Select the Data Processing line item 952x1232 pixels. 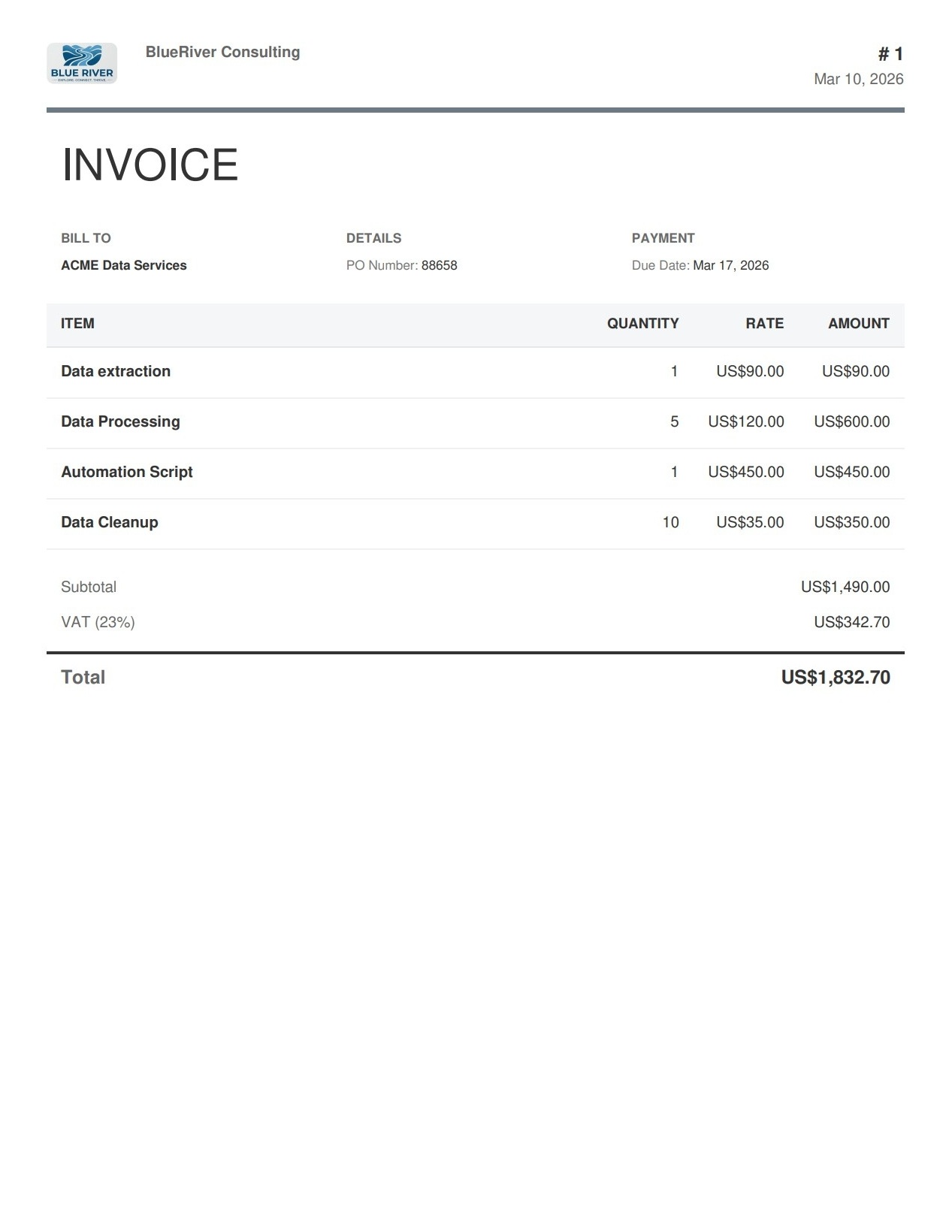pos(120,421)
